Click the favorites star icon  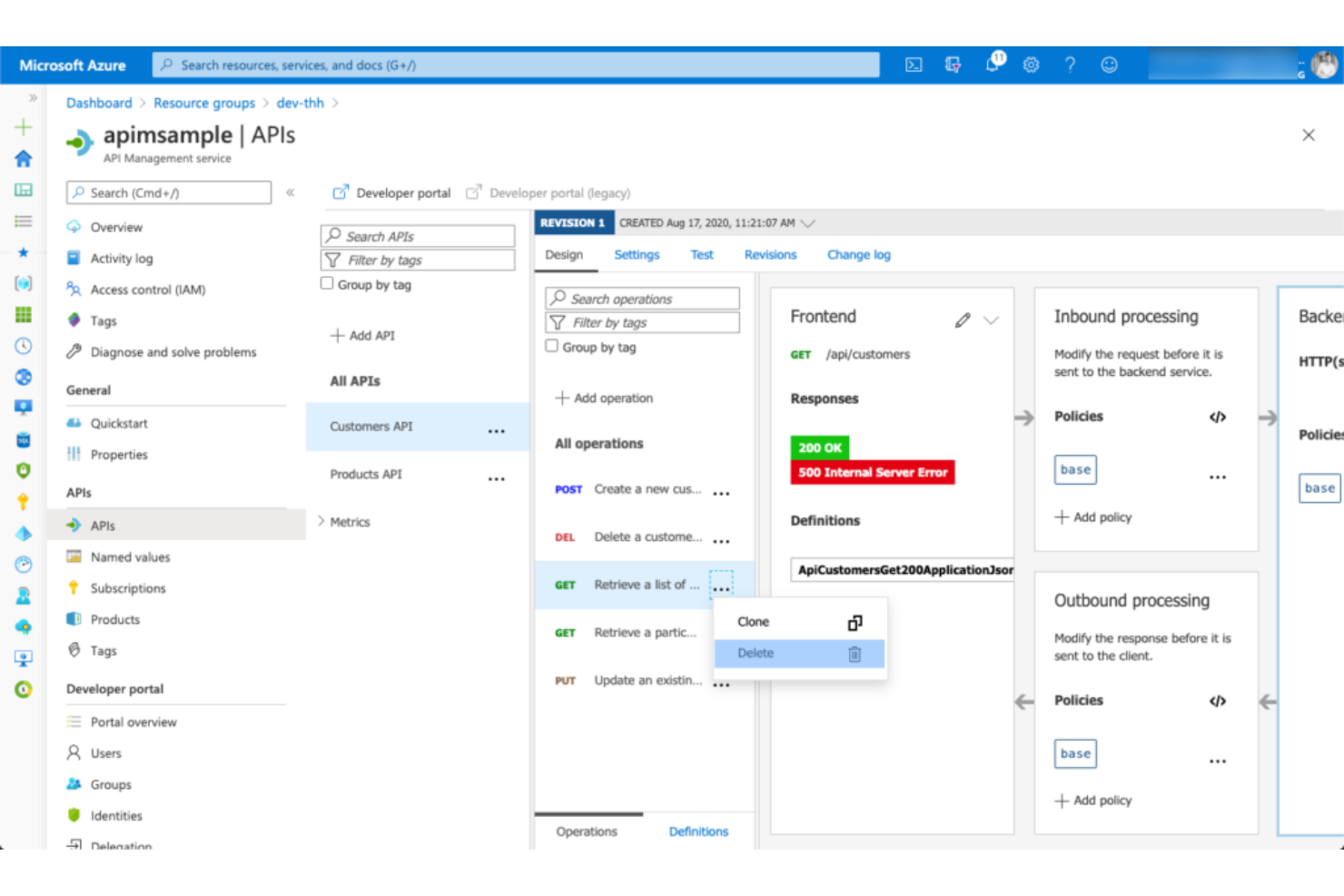tap(24, 252)
